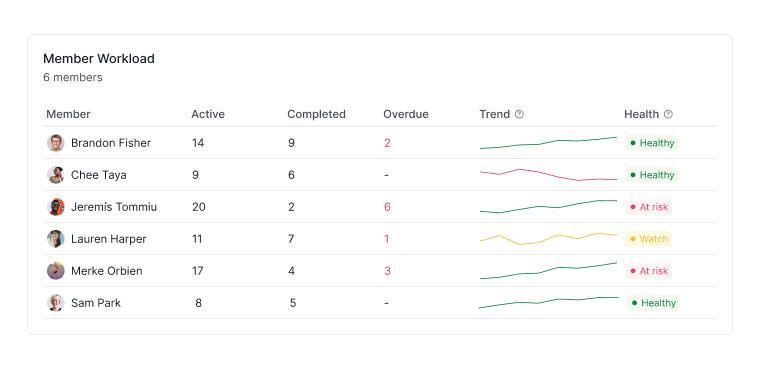Click Sam Park's Healthy badge
760x369 pixels.
pyautogui.click(x=653, y=303)
